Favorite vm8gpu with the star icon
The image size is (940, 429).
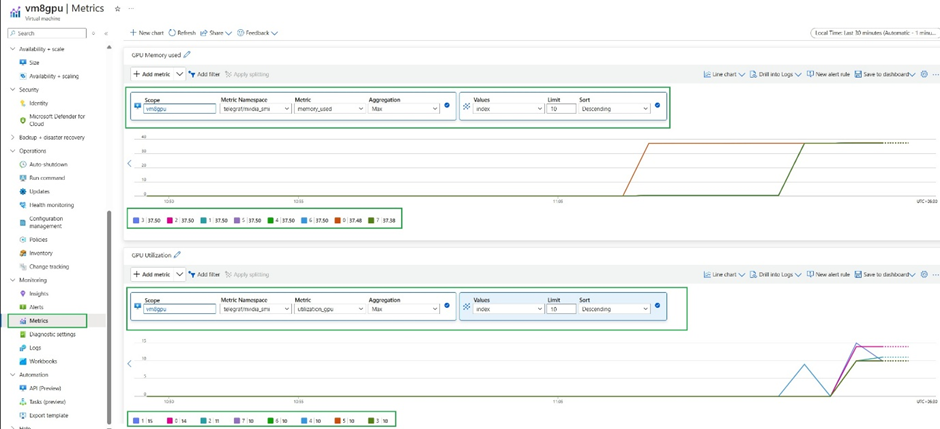118,9
